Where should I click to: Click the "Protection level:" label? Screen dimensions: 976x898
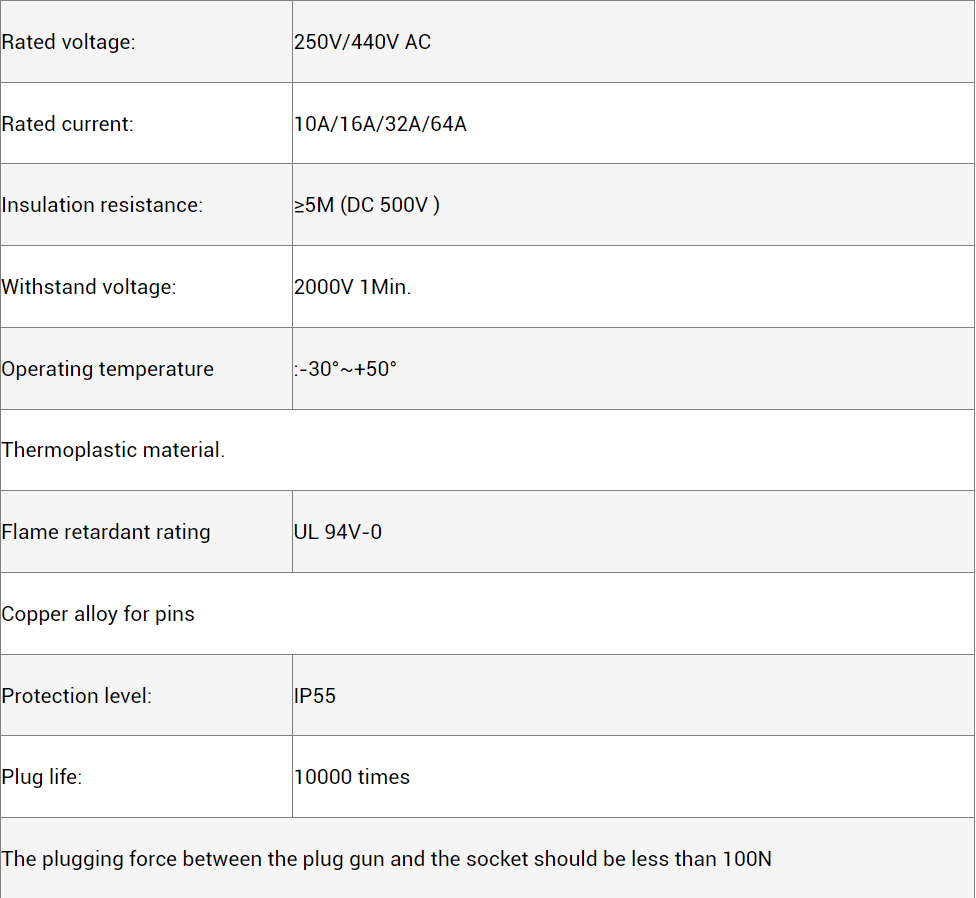[77, 696]
